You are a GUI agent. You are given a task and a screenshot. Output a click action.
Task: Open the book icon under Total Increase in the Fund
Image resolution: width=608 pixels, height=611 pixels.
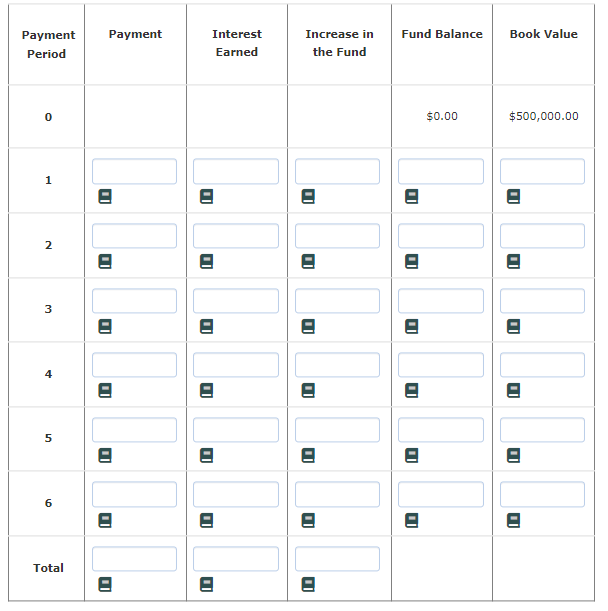pyautogui.click(x=308, y=585)
